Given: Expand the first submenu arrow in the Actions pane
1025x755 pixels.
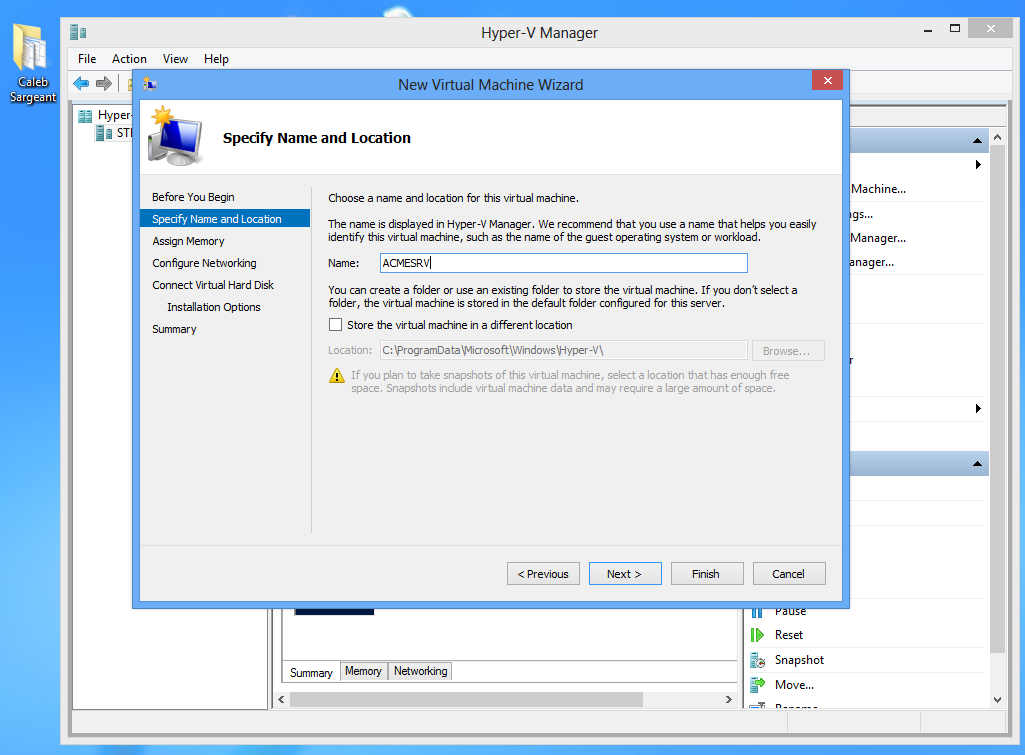Looking at the screenshot, I should click(978, 165).
